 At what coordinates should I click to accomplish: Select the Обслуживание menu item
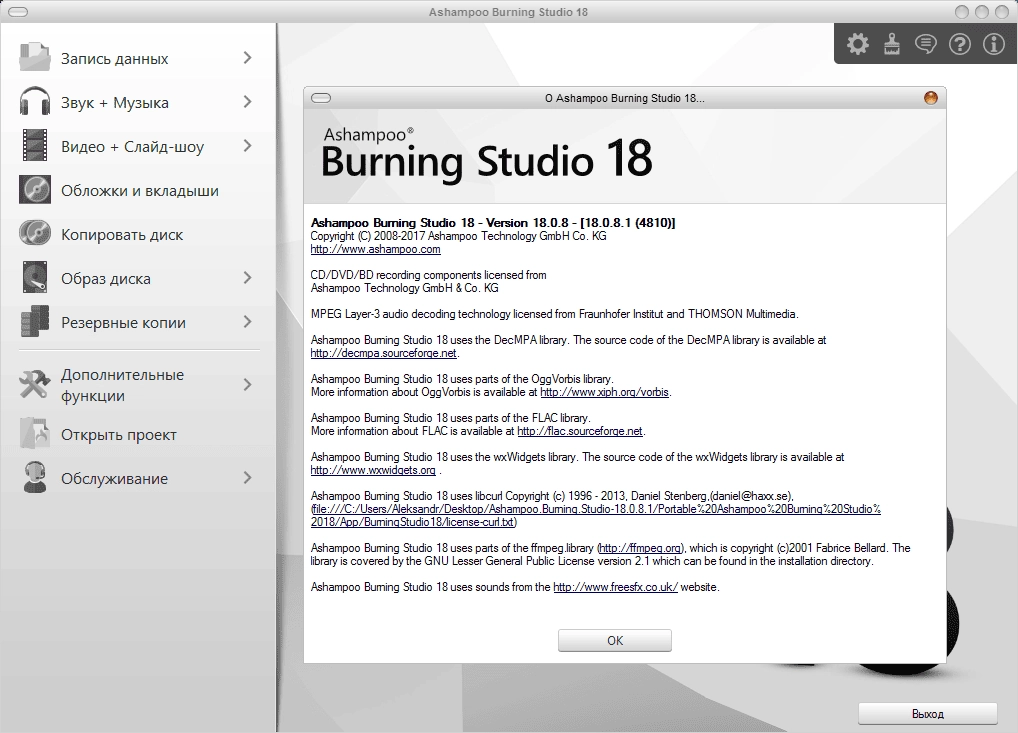point(138,478)
